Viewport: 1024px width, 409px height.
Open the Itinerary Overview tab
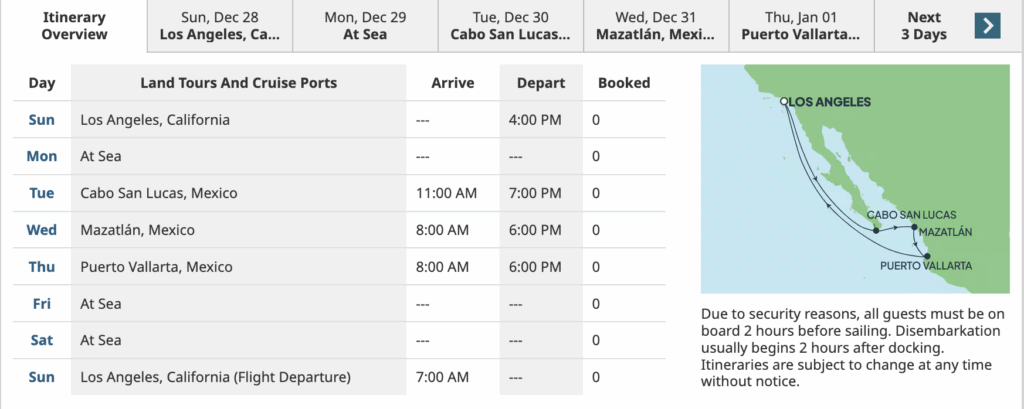[x=74, y=26]
